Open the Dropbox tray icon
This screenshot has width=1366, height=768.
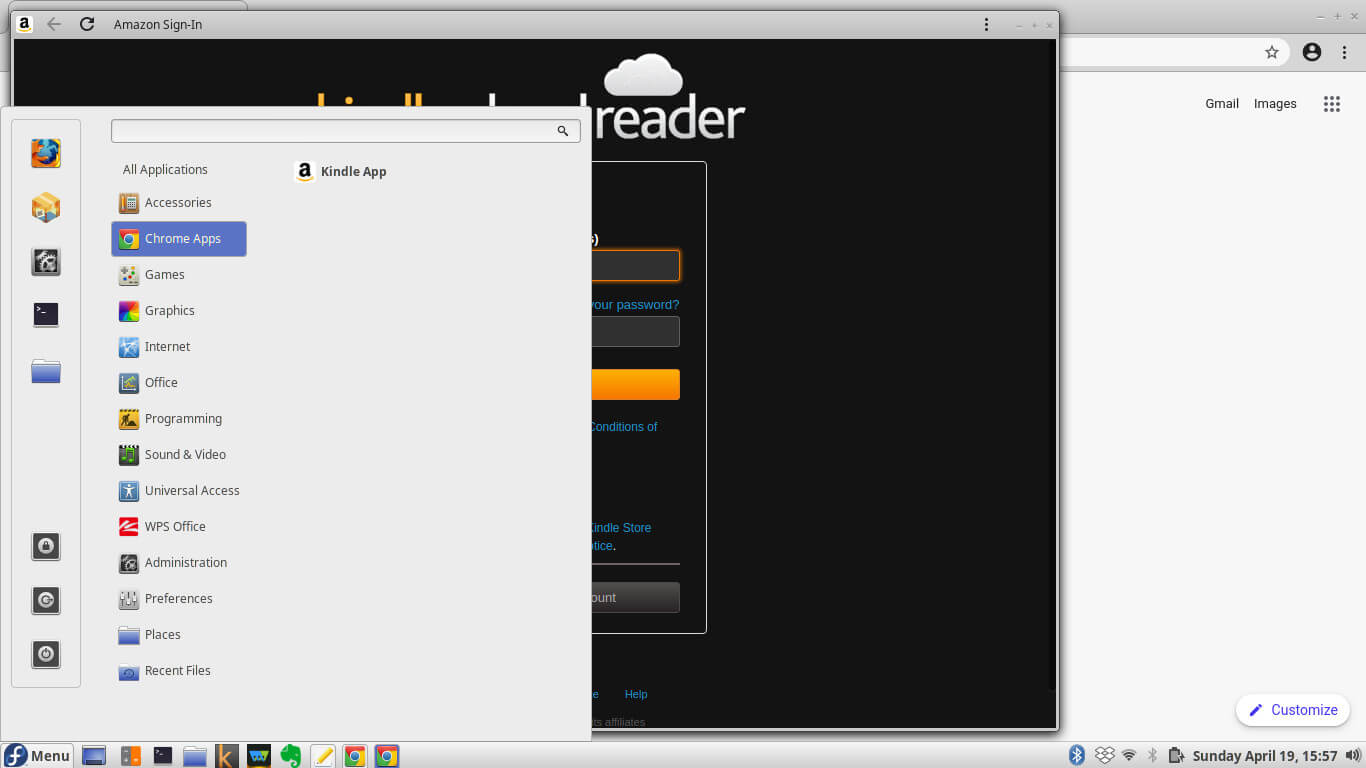(1104, 755)
